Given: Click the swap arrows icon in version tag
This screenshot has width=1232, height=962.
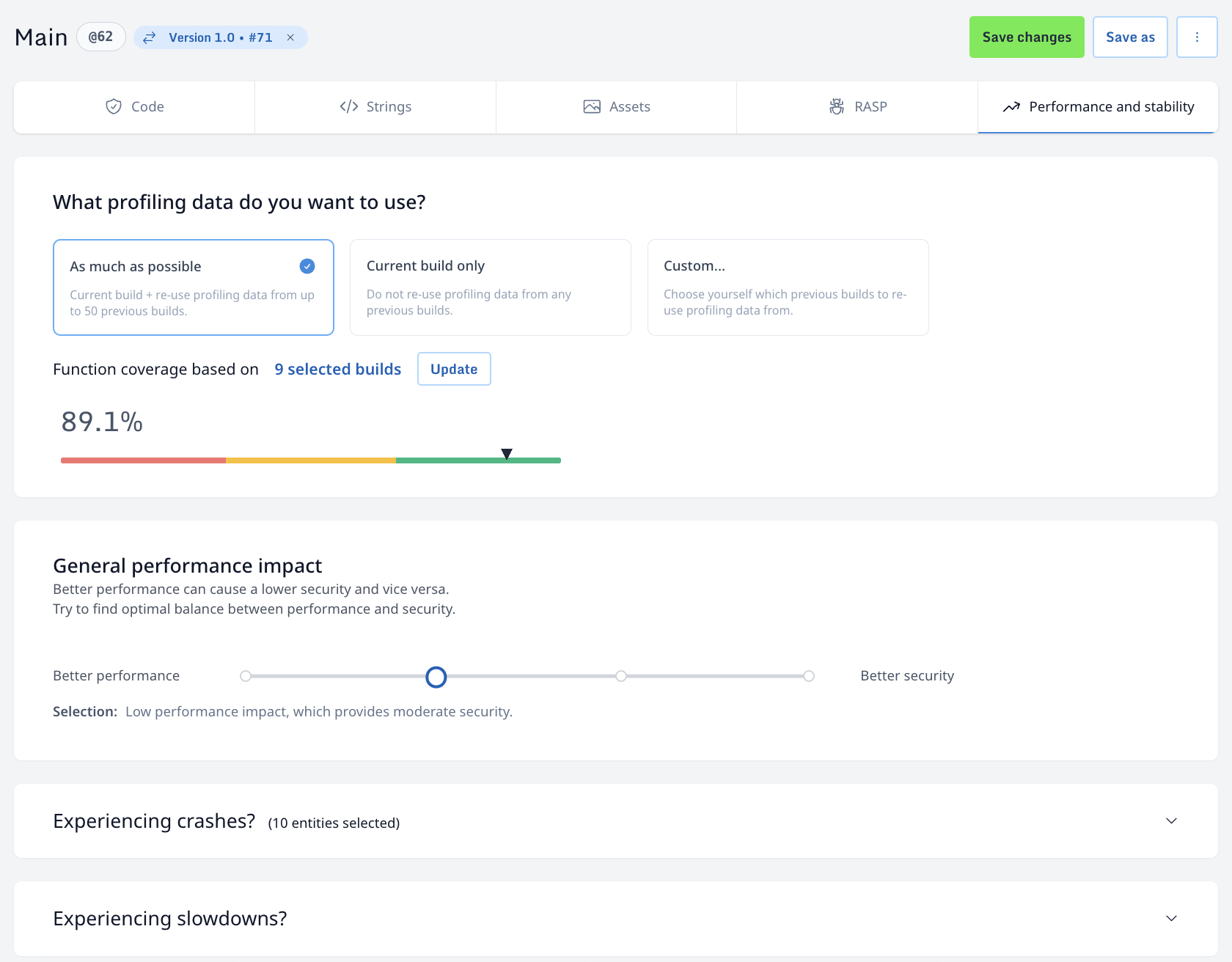Looking at the screenshot, I should [x=150, y=37].
